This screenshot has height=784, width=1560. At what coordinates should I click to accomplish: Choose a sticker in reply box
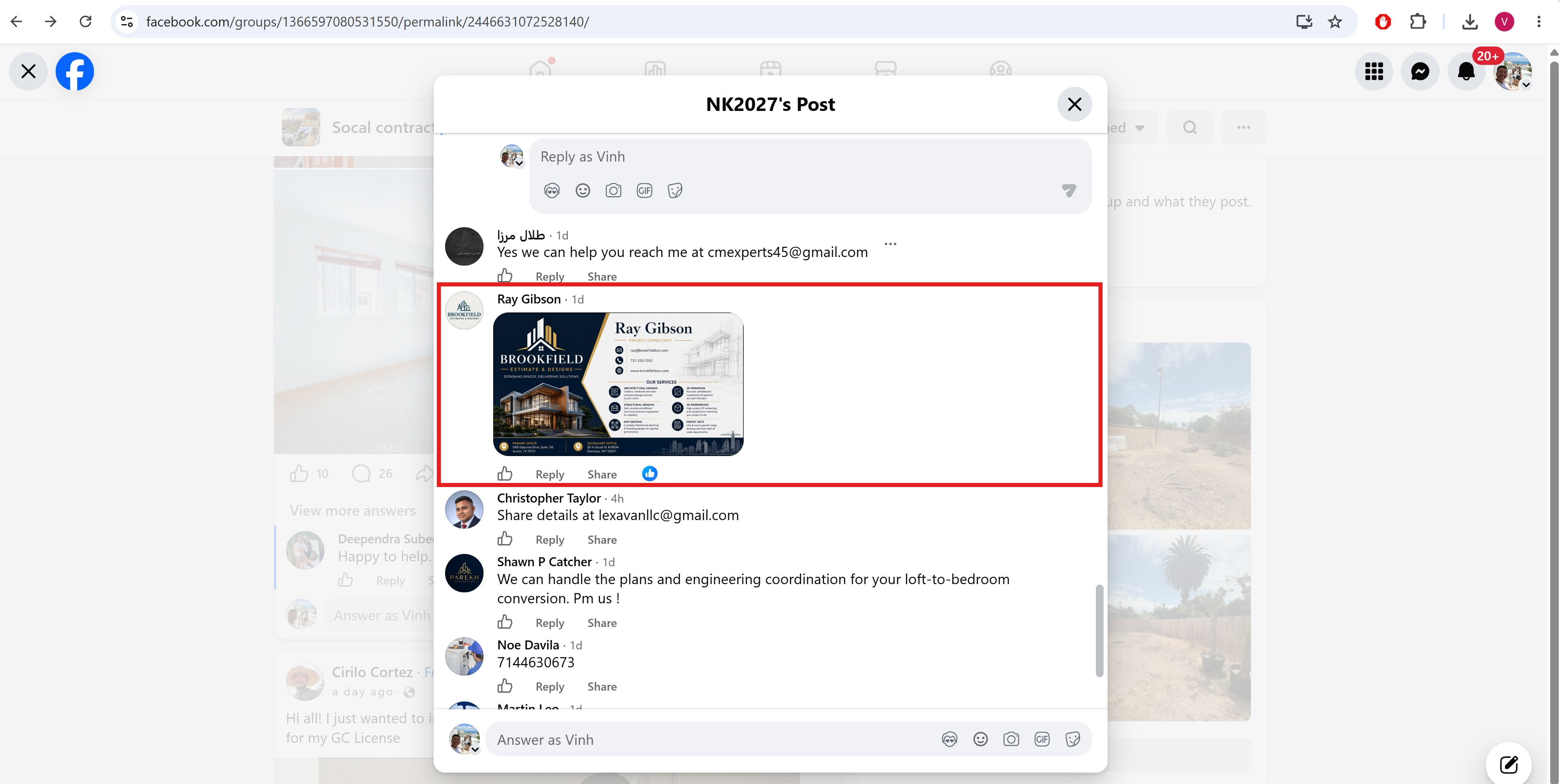pyautogui.click(x=675, y=191)
